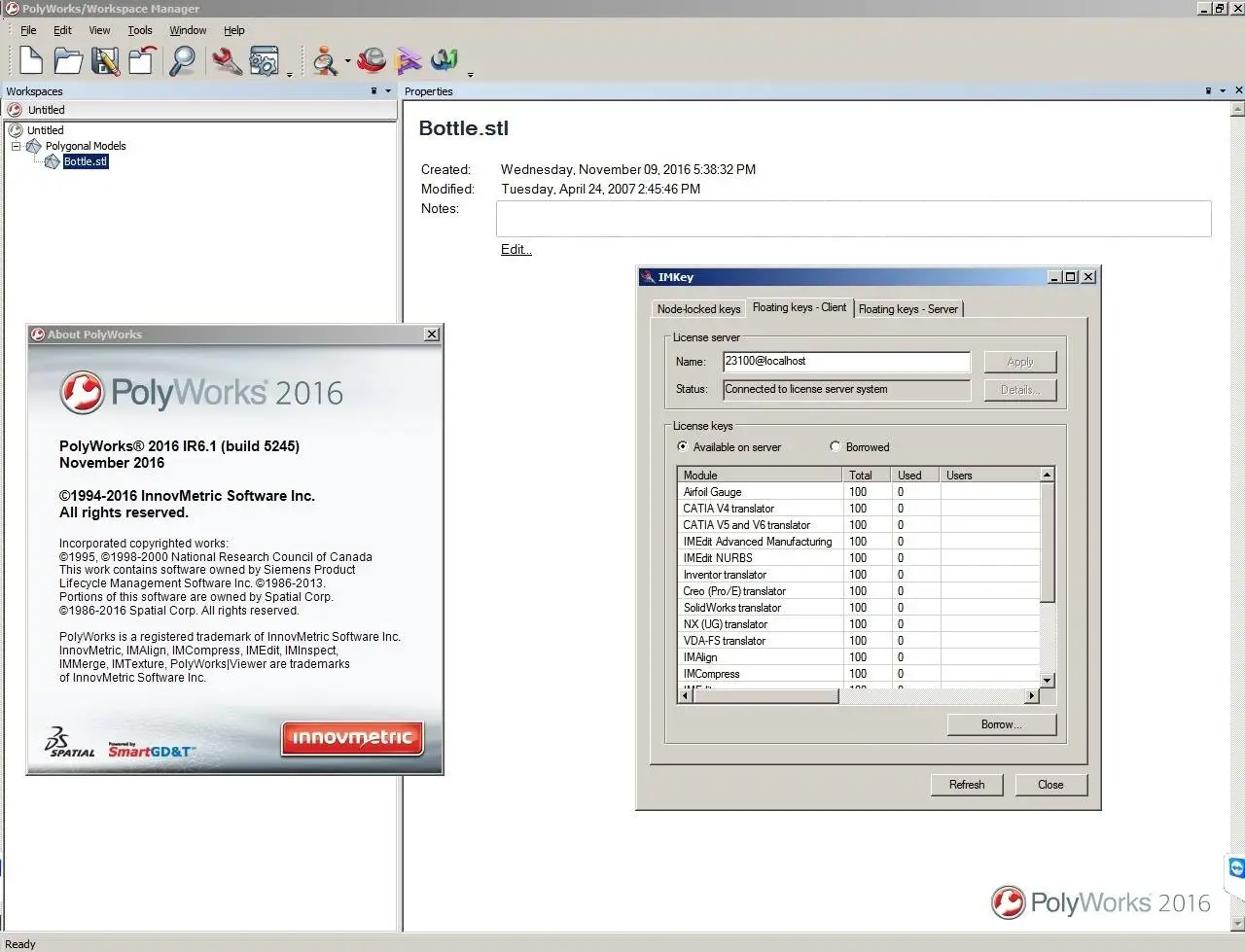Expand first toolbar overflow options arrow

pyautogui.click(x=290, y=74)
